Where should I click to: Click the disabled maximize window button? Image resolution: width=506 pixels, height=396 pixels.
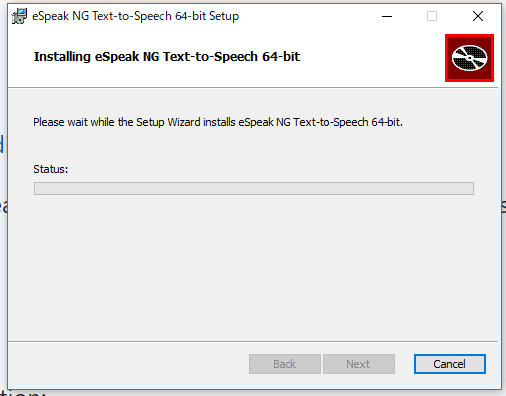(x=432, y=16)
